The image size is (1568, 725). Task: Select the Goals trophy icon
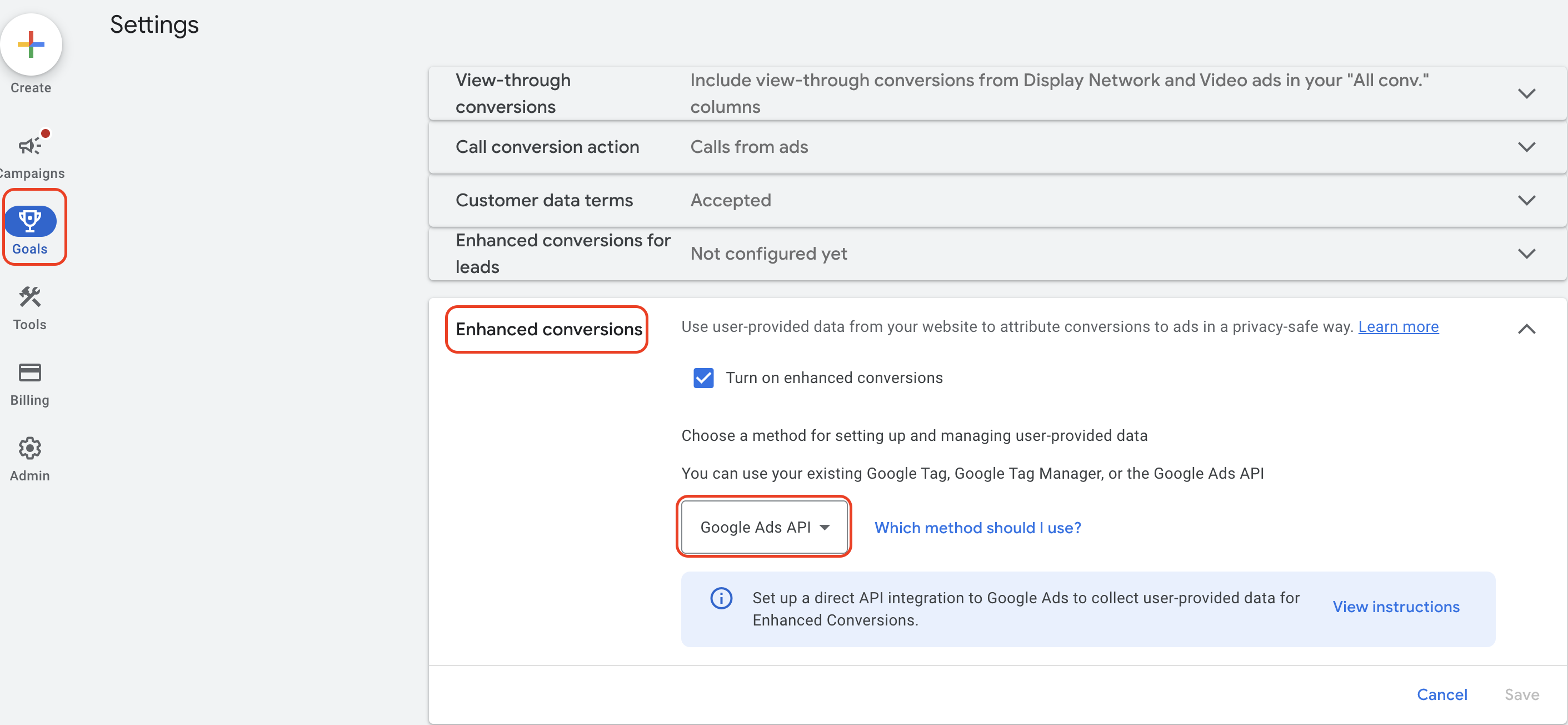[x=30, y=221]
